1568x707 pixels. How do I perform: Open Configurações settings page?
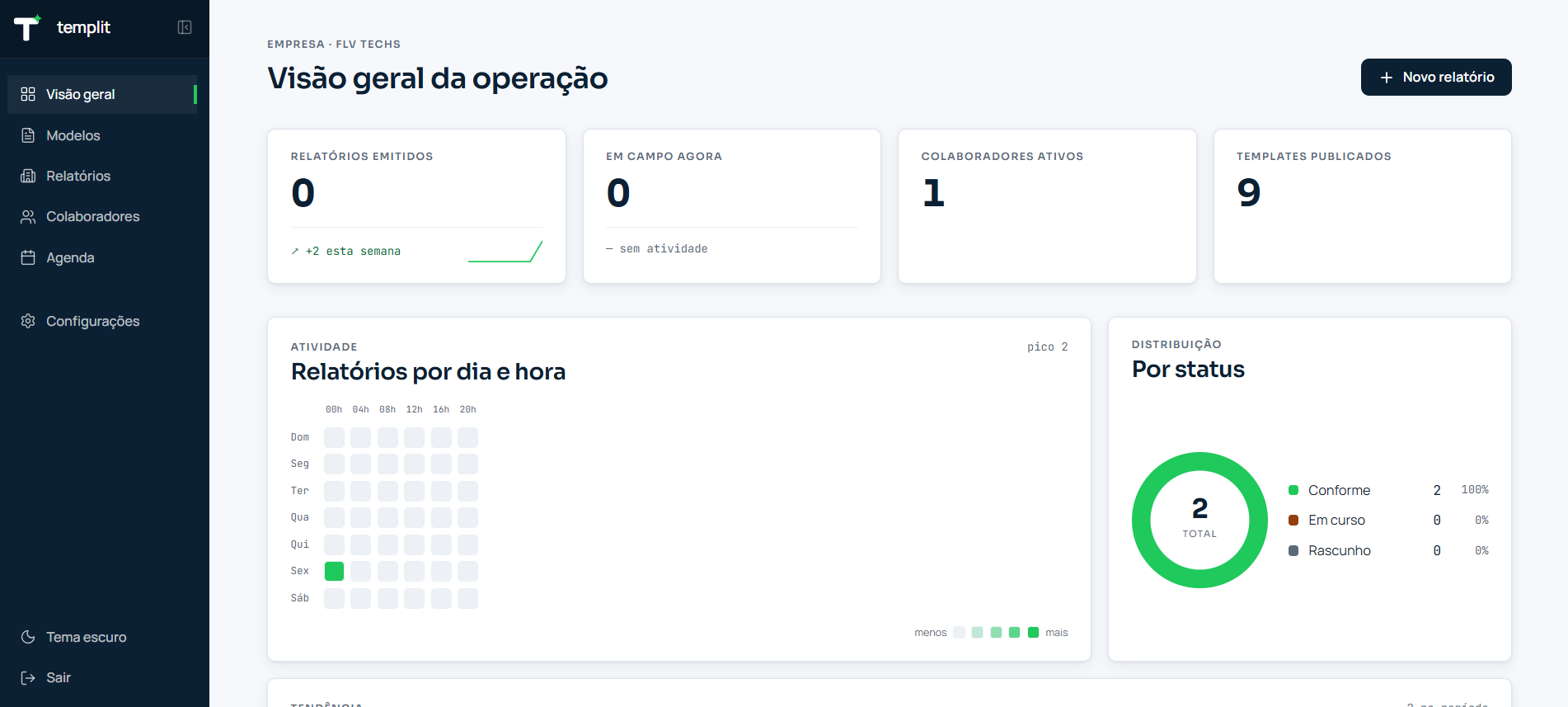102,321
